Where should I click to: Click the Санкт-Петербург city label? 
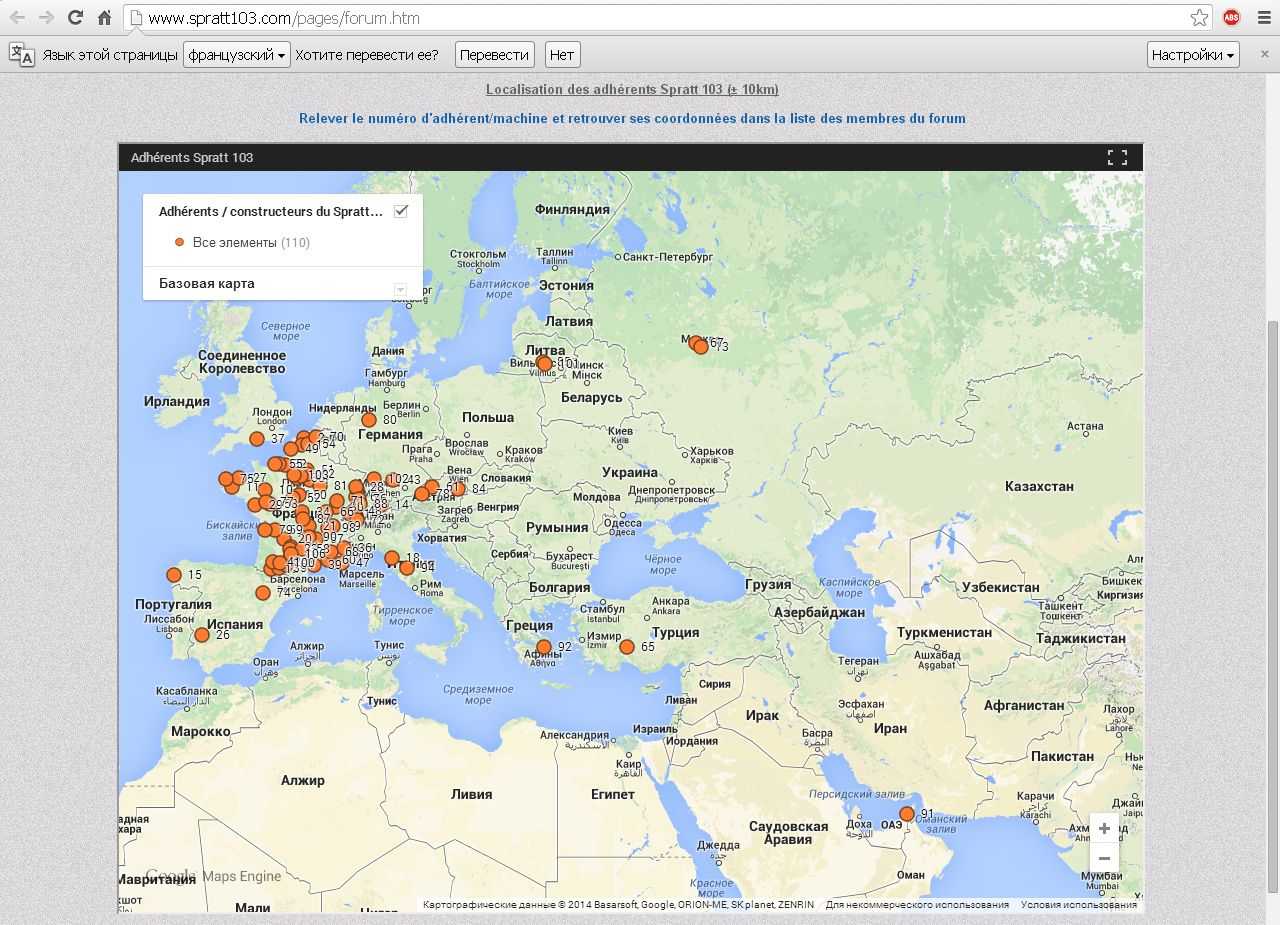(x=667, y=257)
